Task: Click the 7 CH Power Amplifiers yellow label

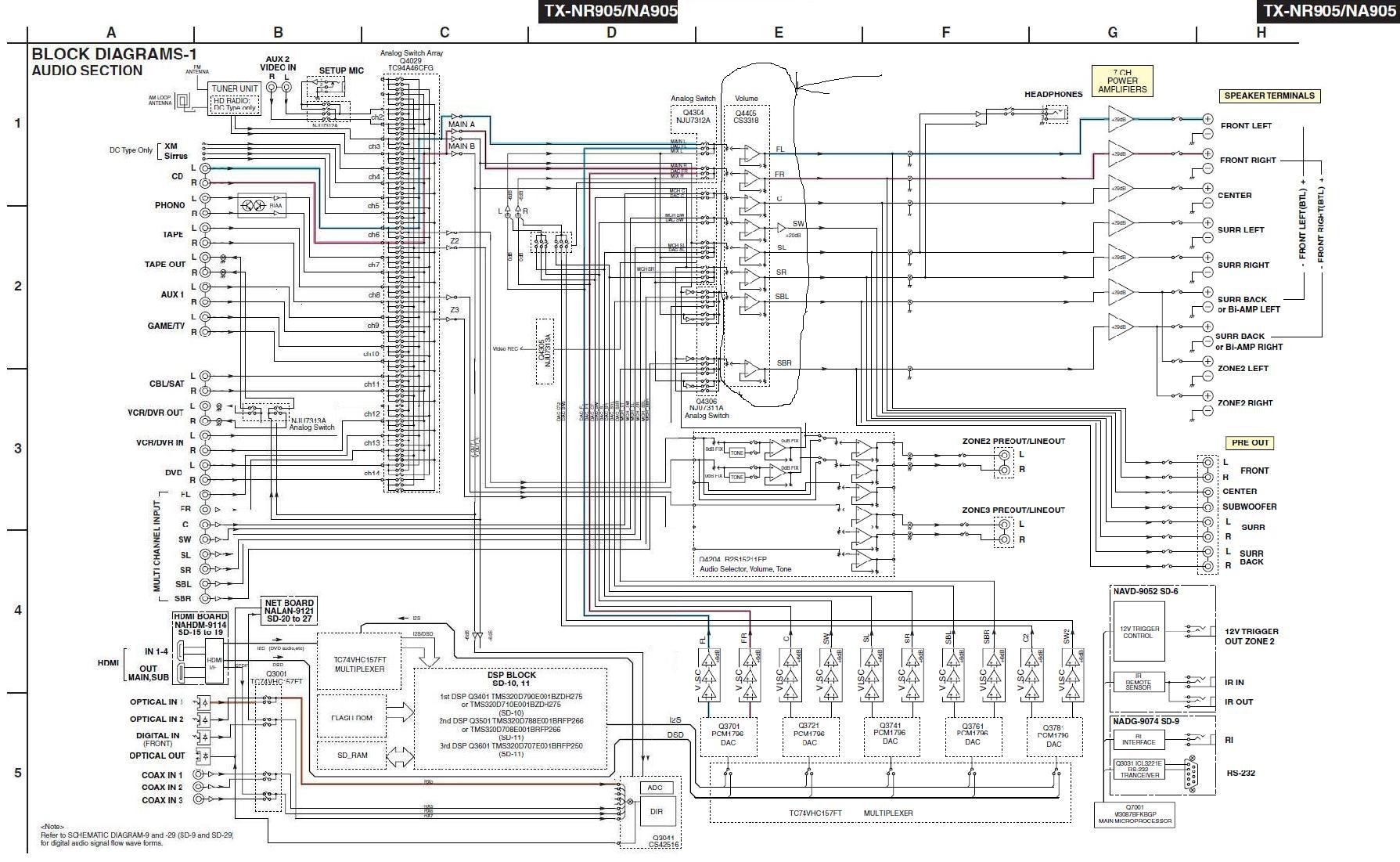Action: point(1121,81)
